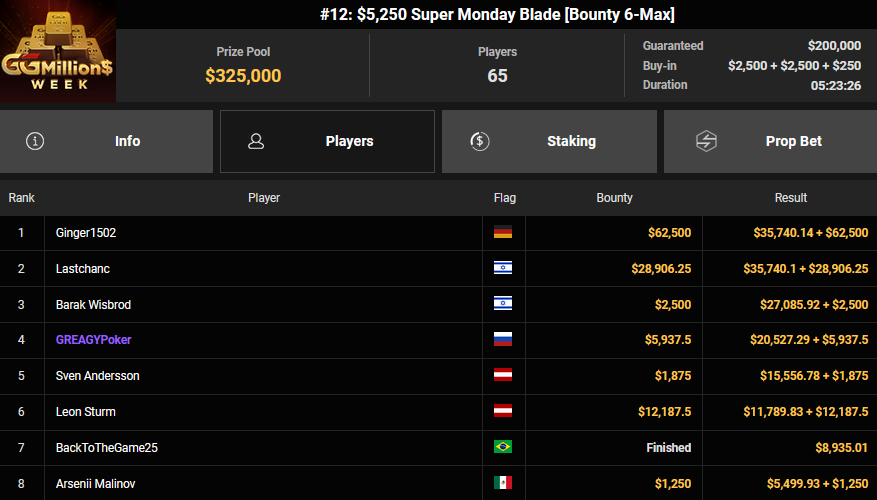Image resolution: width=877 pixels, height=500 pixels.
Task: Click the GGMillion$ Week logo
Action: point(58,52)
